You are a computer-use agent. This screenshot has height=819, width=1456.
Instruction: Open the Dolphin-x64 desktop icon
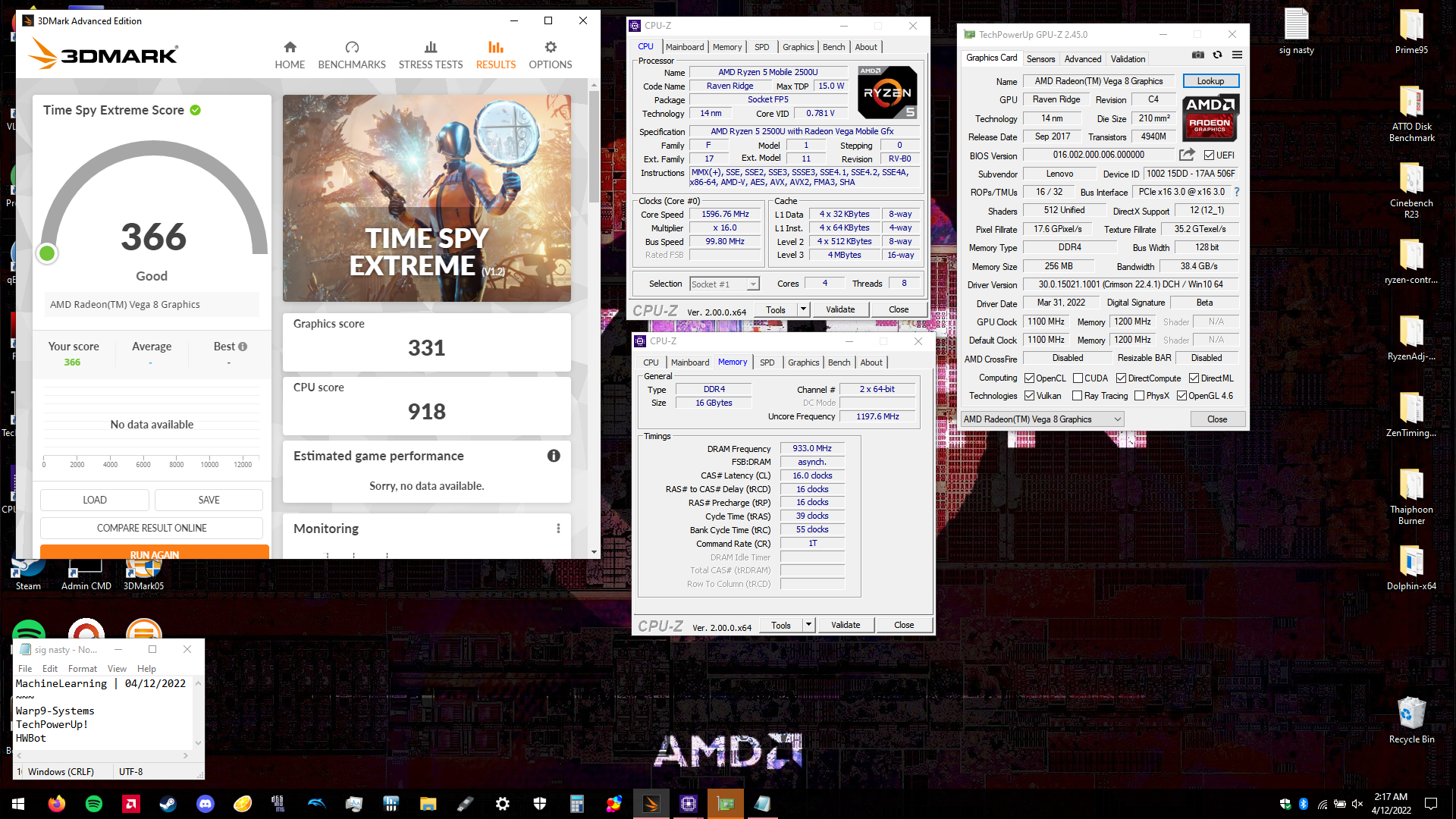pos(1411,567)
